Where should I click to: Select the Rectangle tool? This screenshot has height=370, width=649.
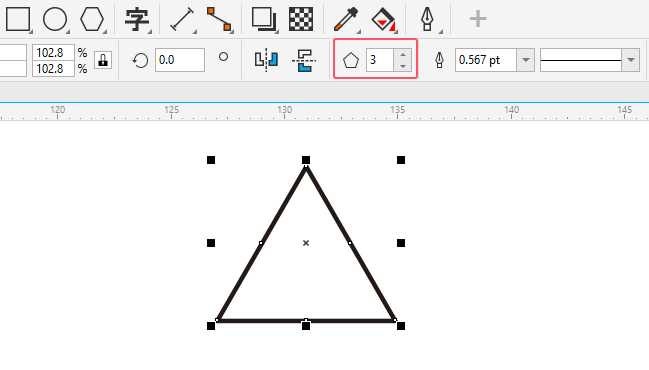click(x=18, y=19)
